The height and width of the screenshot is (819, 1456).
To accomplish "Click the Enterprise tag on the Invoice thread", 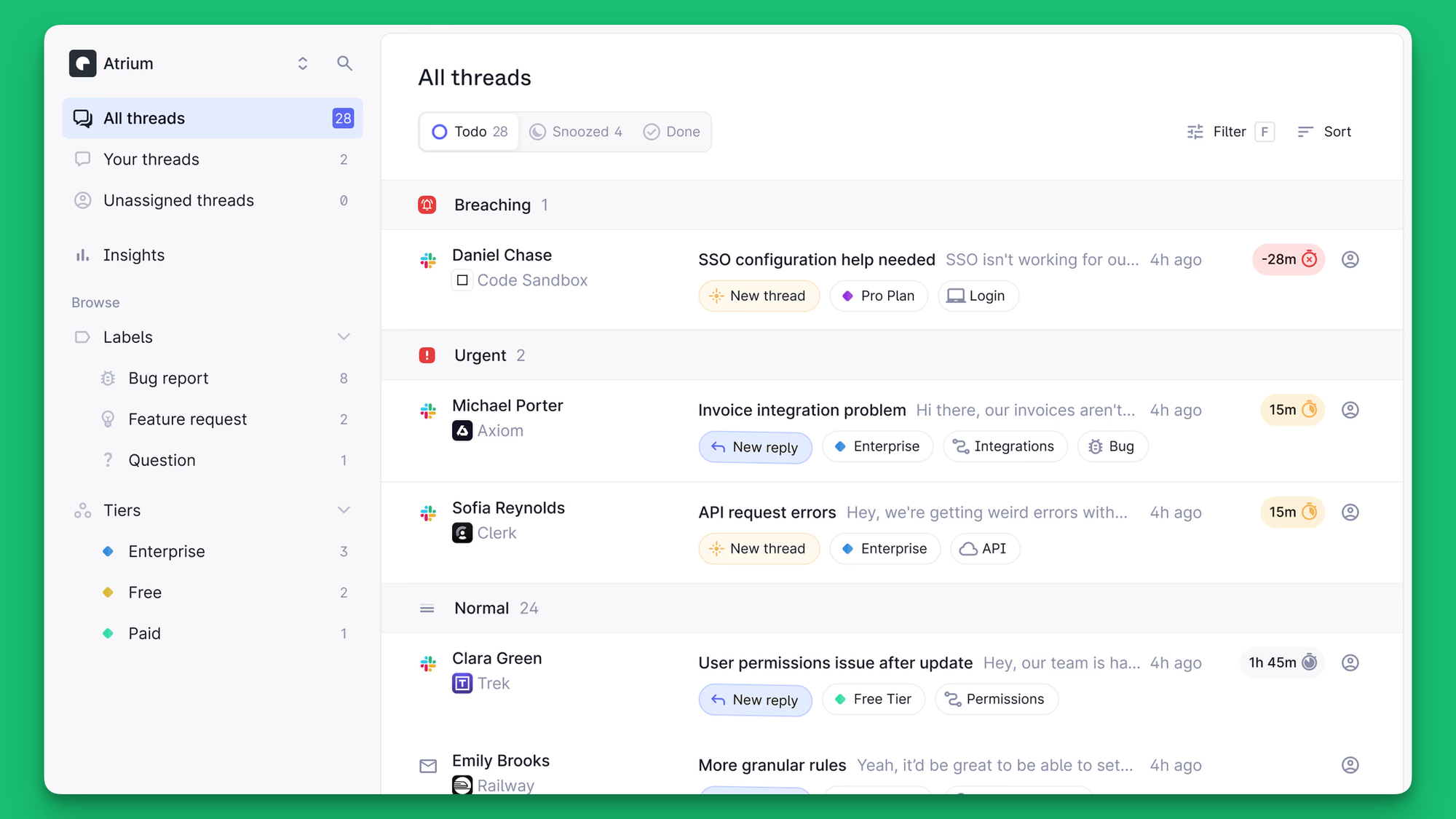I will tap(877, 446).
